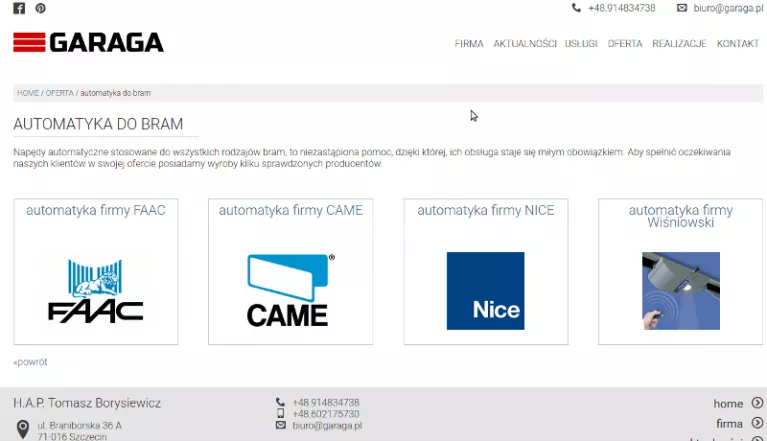Open the FIRMA menu item
This screenshot has width=767, height=441.
tap(469, 44)
